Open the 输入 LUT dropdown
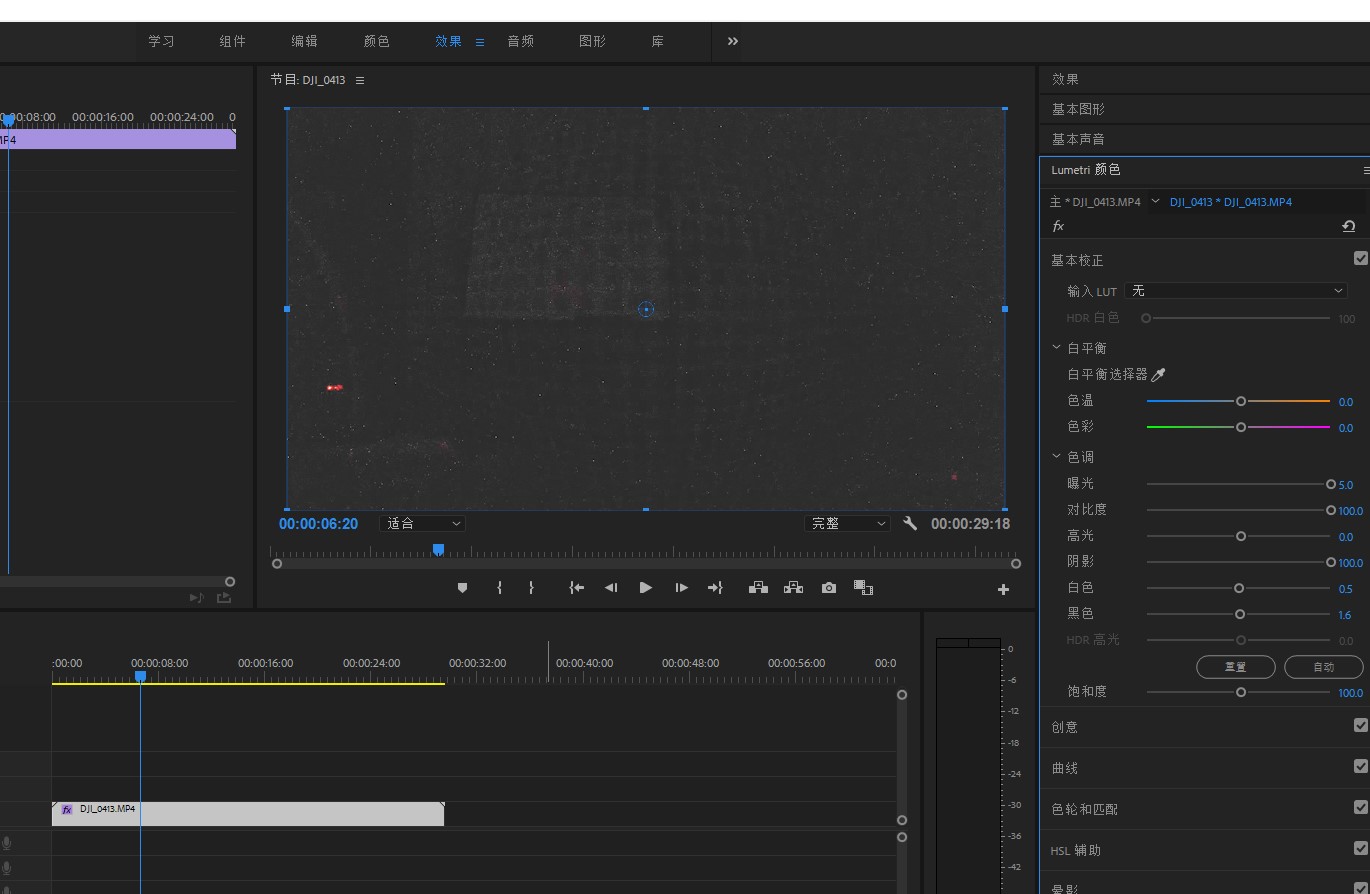Image resolution: width=1370 pixels, height=894 pixels. coord(1236,291)
